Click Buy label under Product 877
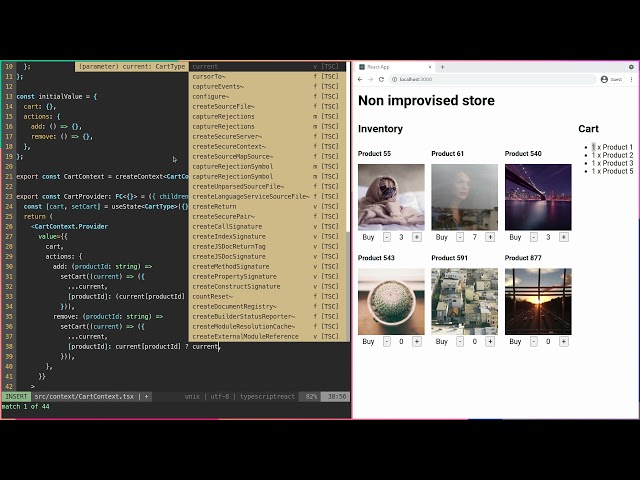640x480 pixels. [515, 342]
